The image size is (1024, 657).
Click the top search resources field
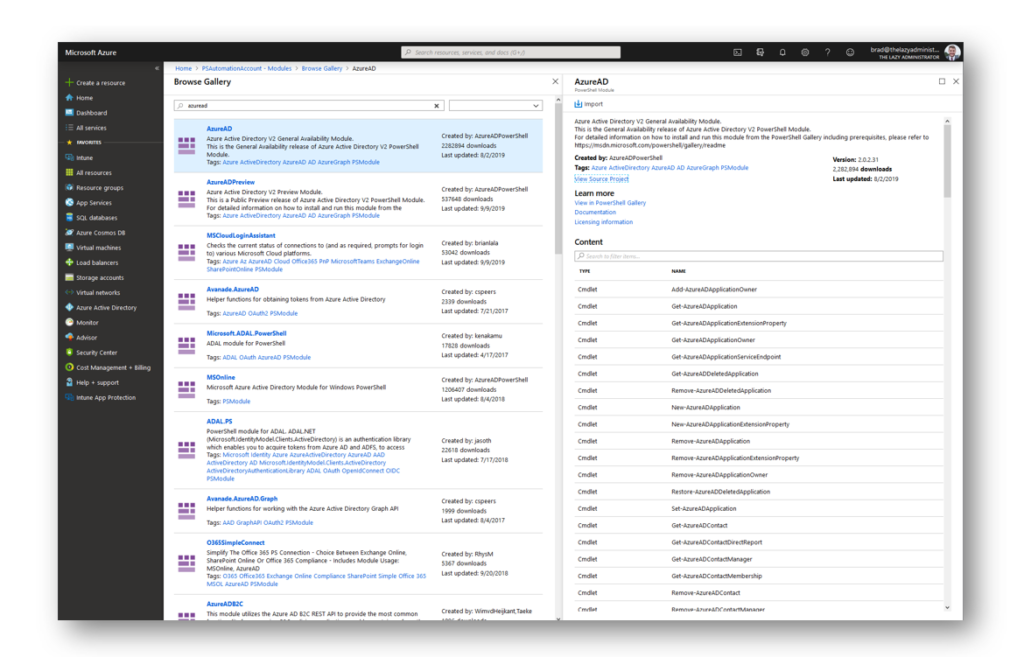511,52
